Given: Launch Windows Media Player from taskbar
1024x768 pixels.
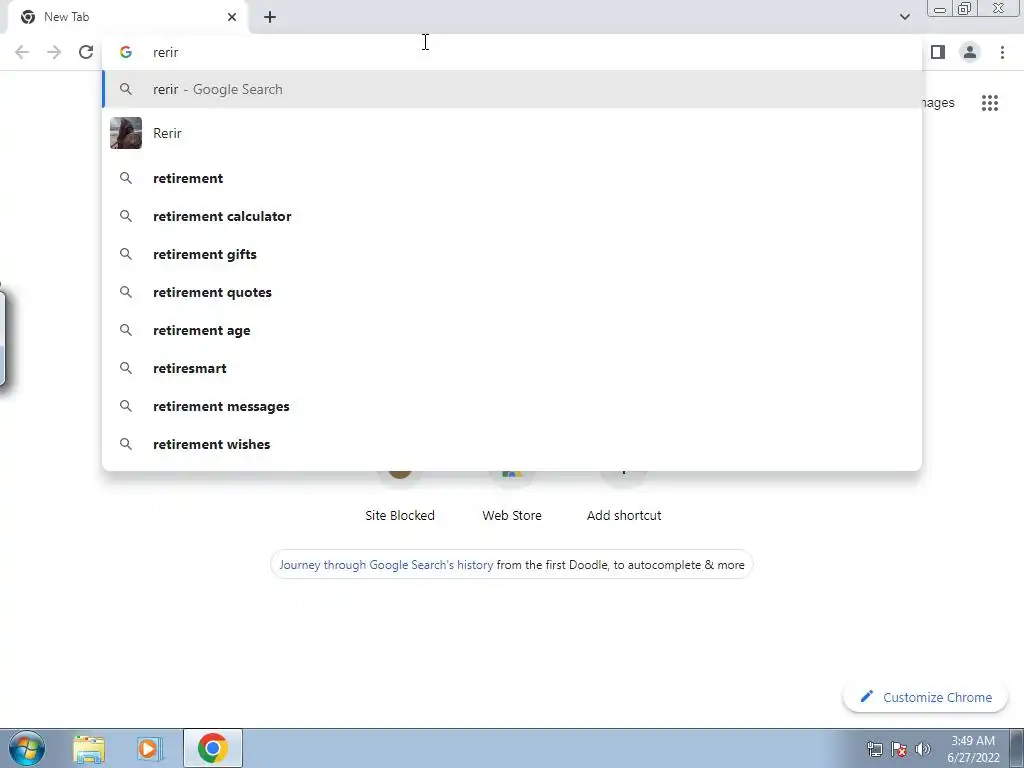Looking at the screenshot, I should click(x=149, y=749).
